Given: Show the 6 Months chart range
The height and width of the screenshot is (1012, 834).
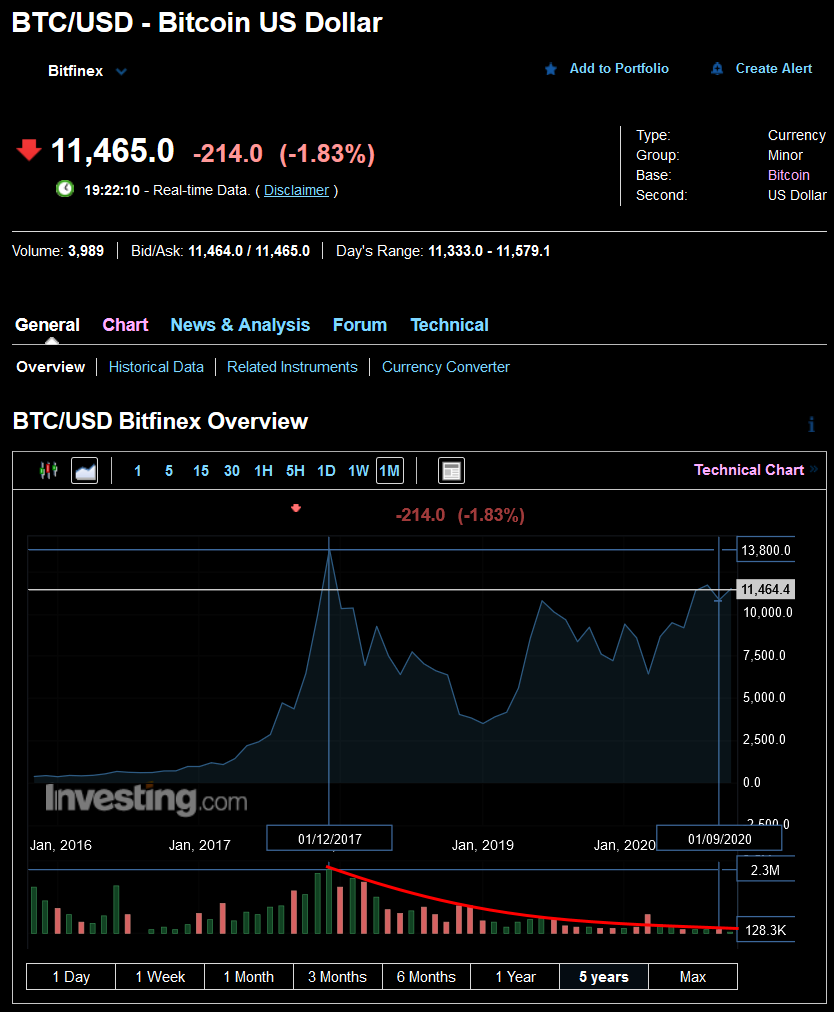Looking at the screenshot, I should (x=426, y=977).
